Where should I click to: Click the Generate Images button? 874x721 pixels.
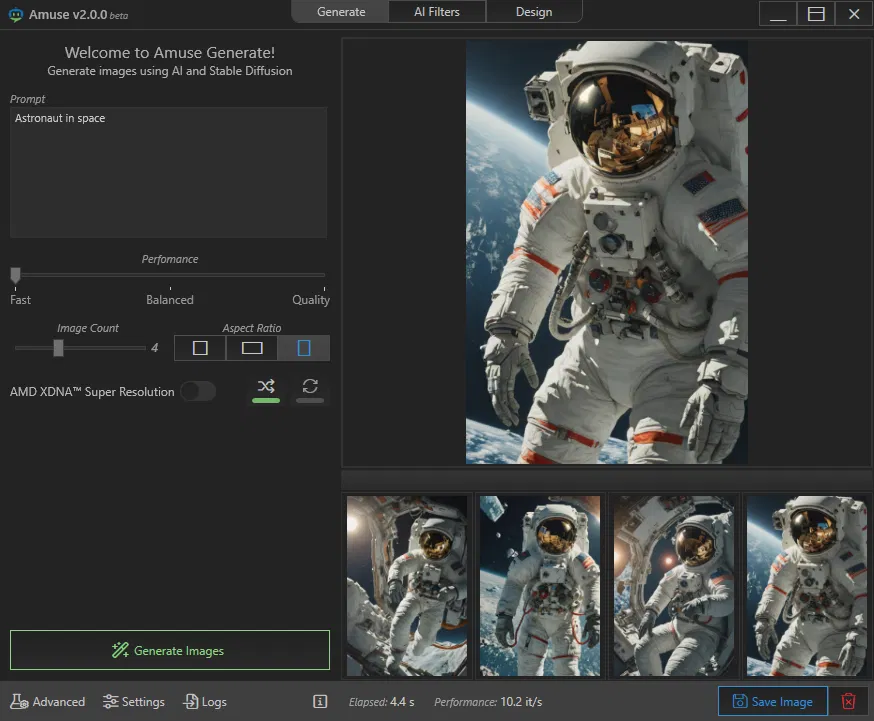[170, 650]
